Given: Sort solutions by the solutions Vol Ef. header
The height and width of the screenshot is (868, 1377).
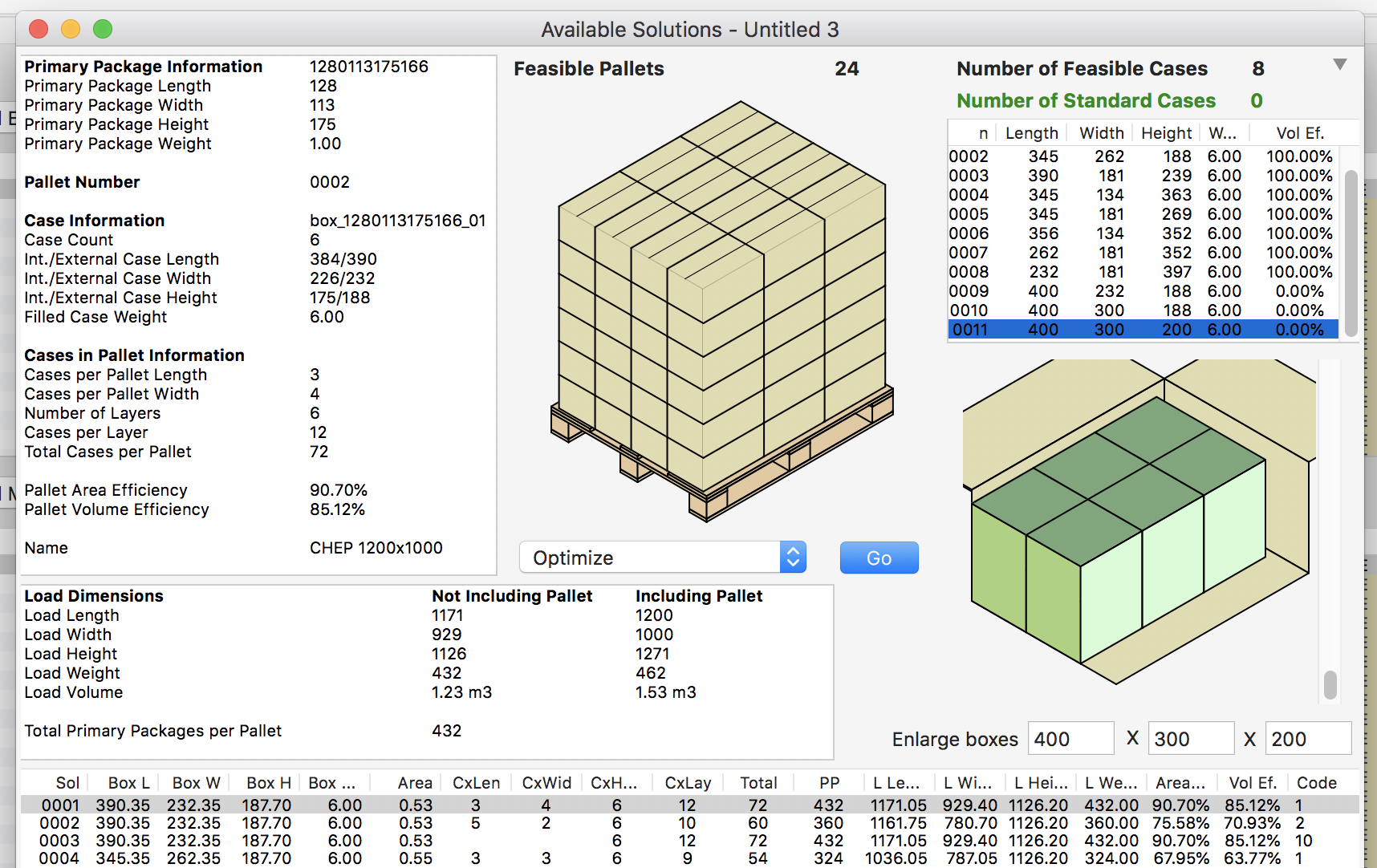Looking at the screenshot, I should [x=1252, y=783].
